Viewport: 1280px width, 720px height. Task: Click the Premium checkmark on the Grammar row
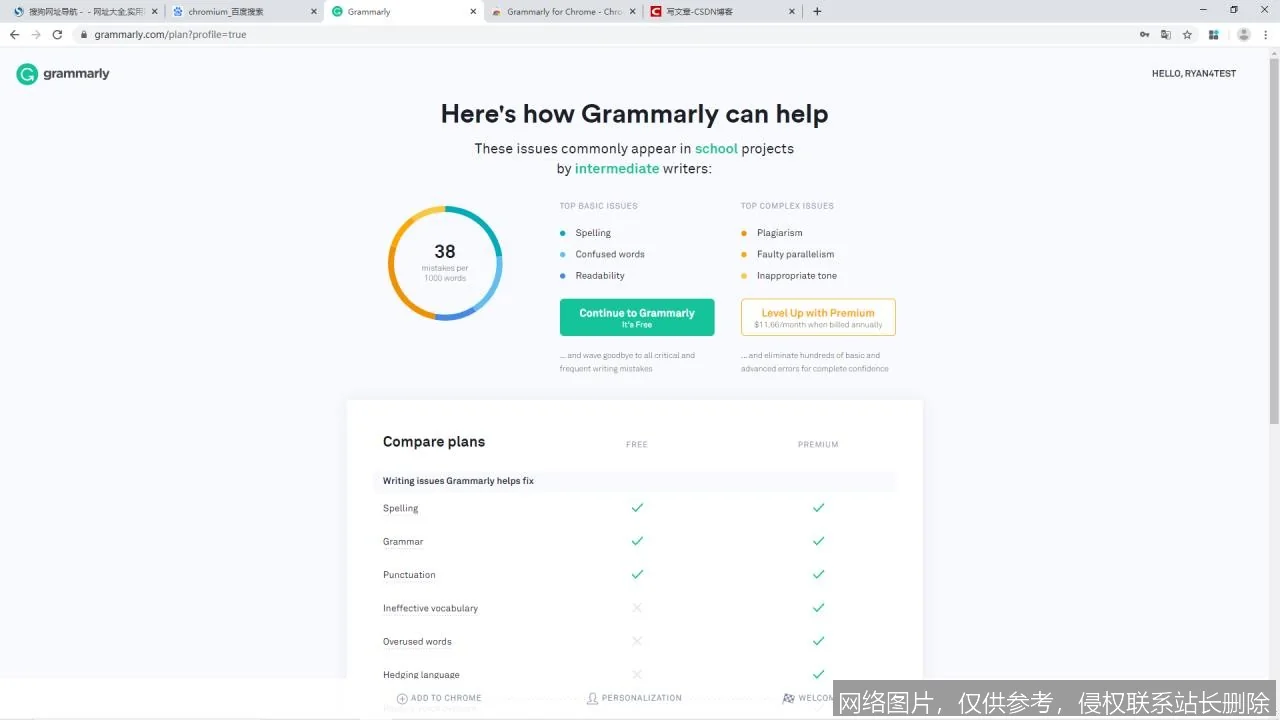818,541
